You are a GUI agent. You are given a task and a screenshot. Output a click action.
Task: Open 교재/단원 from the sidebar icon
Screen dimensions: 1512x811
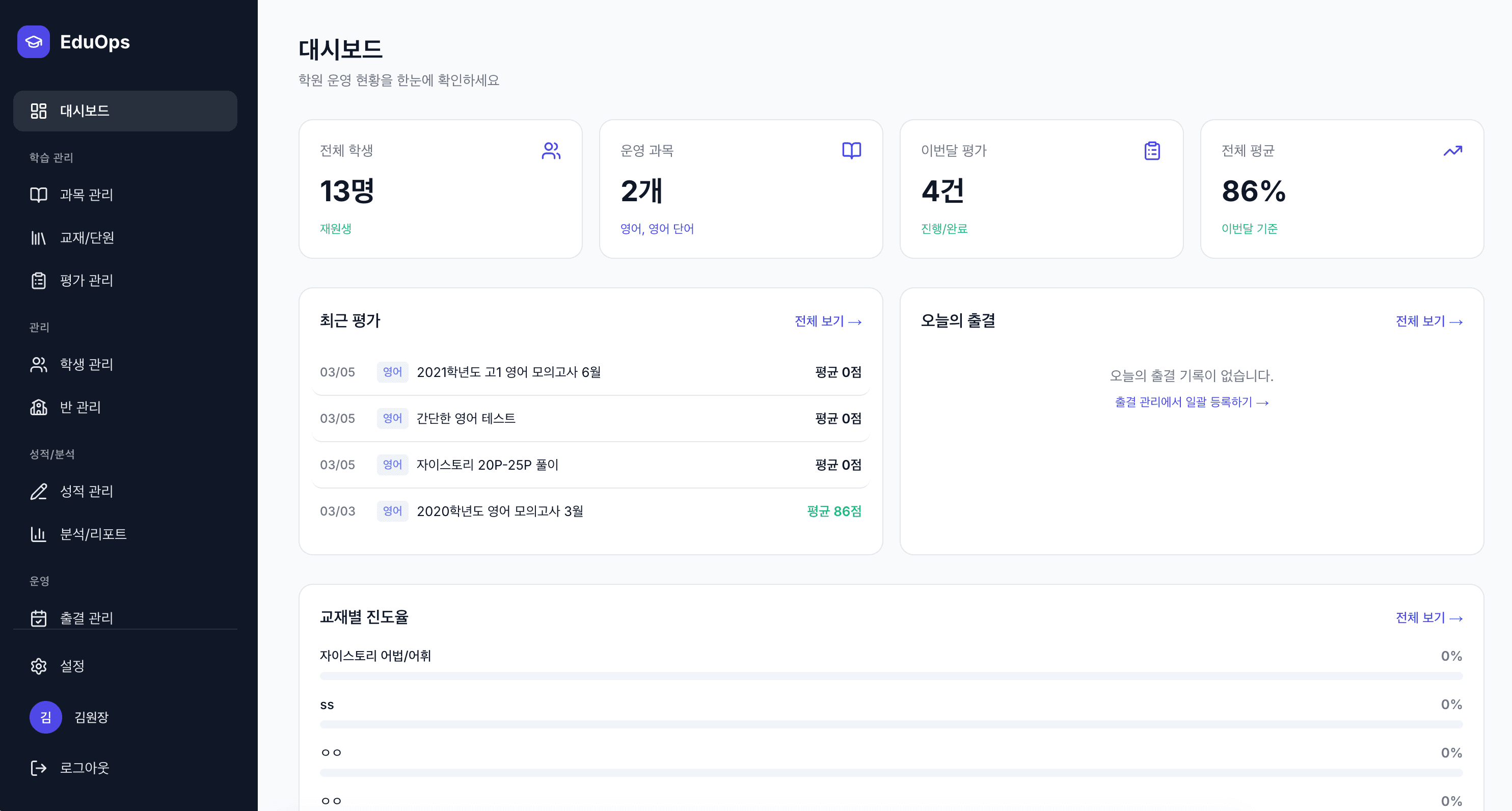[38, 238]
